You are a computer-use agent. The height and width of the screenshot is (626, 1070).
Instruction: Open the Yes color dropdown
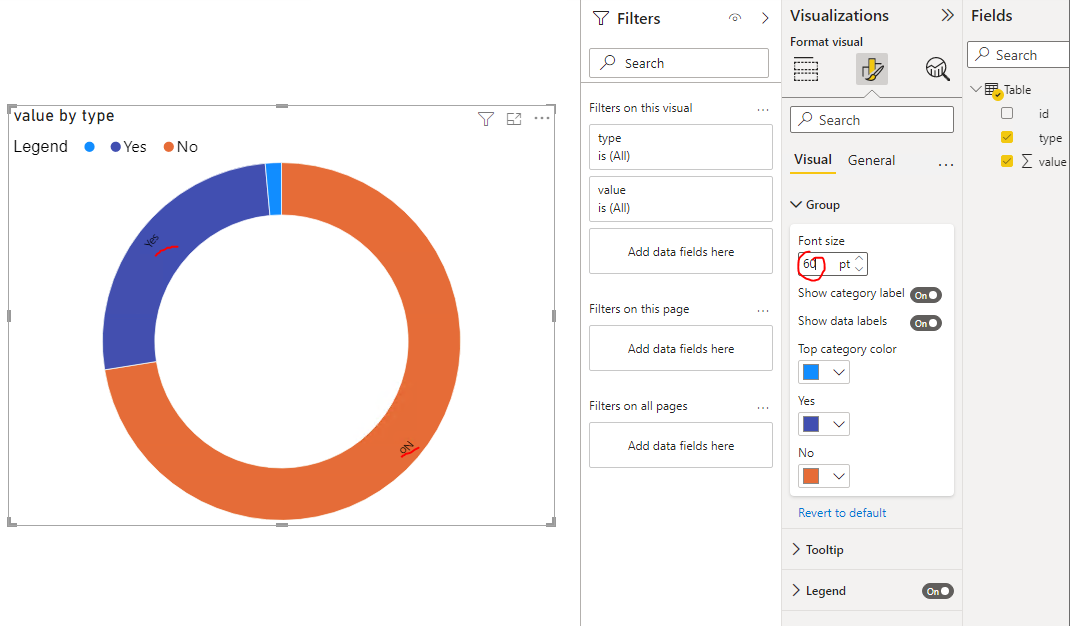point(824,424)
